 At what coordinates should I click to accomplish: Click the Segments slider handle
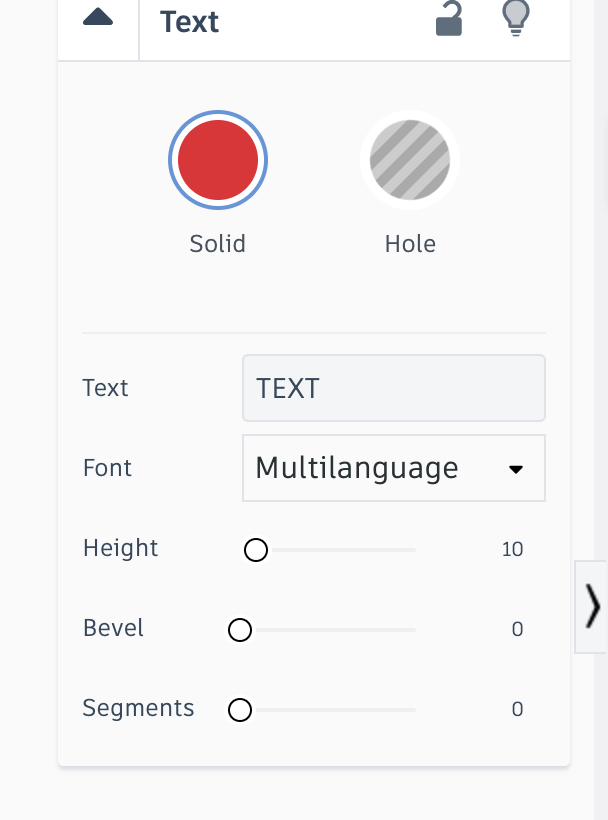point(239,710)
